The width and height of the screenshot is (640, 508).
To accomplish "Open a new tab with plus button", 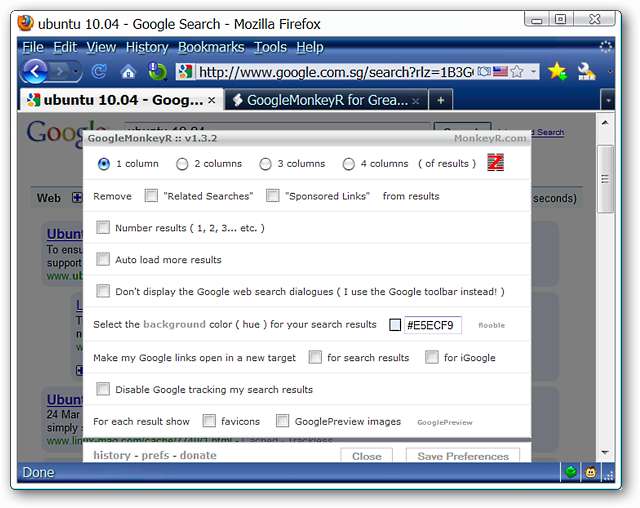I will pyautogui.click(x=440, y=100).
